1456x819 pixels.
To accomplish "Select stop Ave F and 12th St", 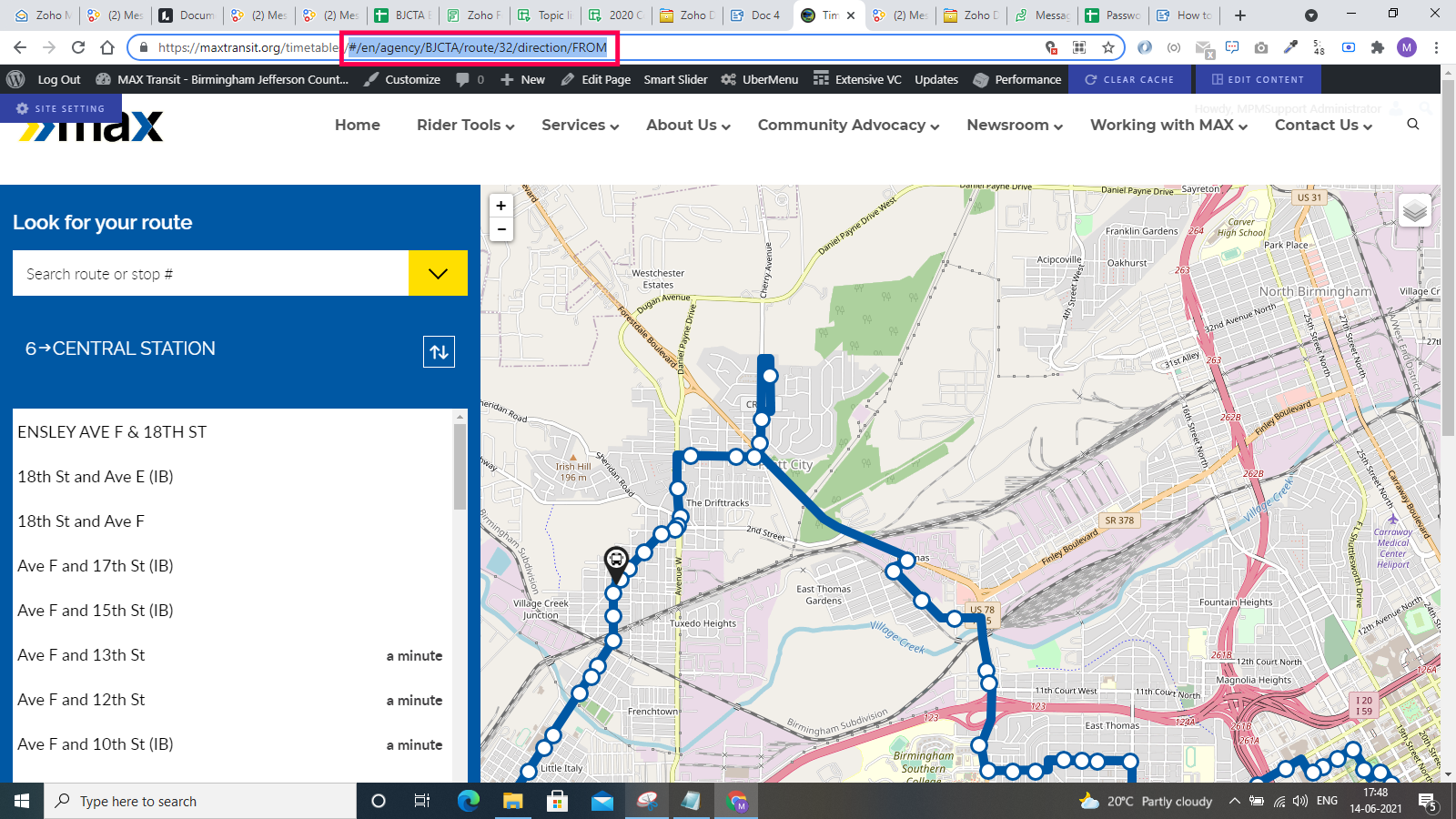I will [81, 700].
